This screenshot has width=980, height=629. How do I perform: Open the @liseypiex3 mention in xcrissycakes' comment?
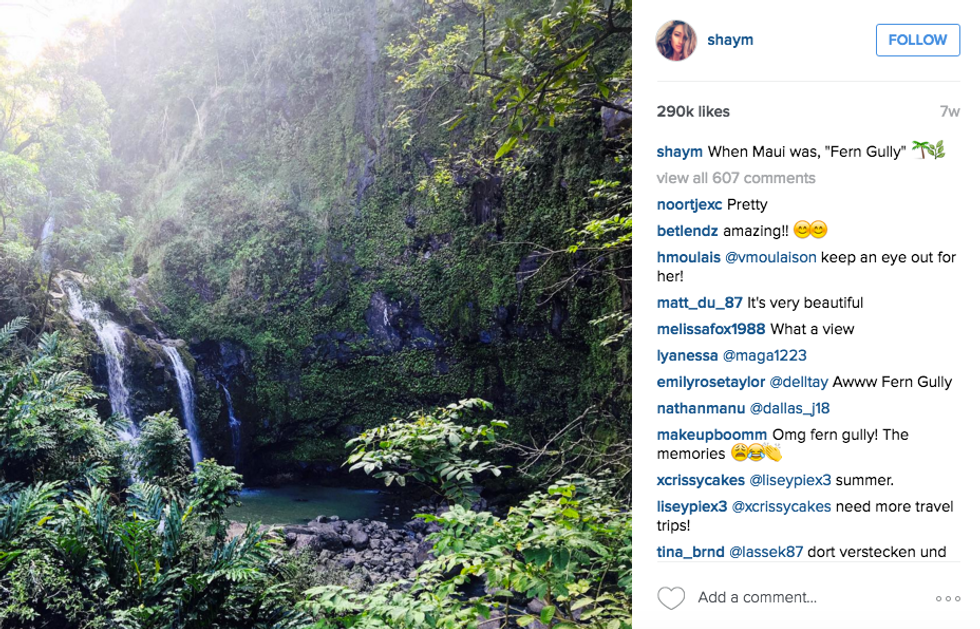[789, 480]
